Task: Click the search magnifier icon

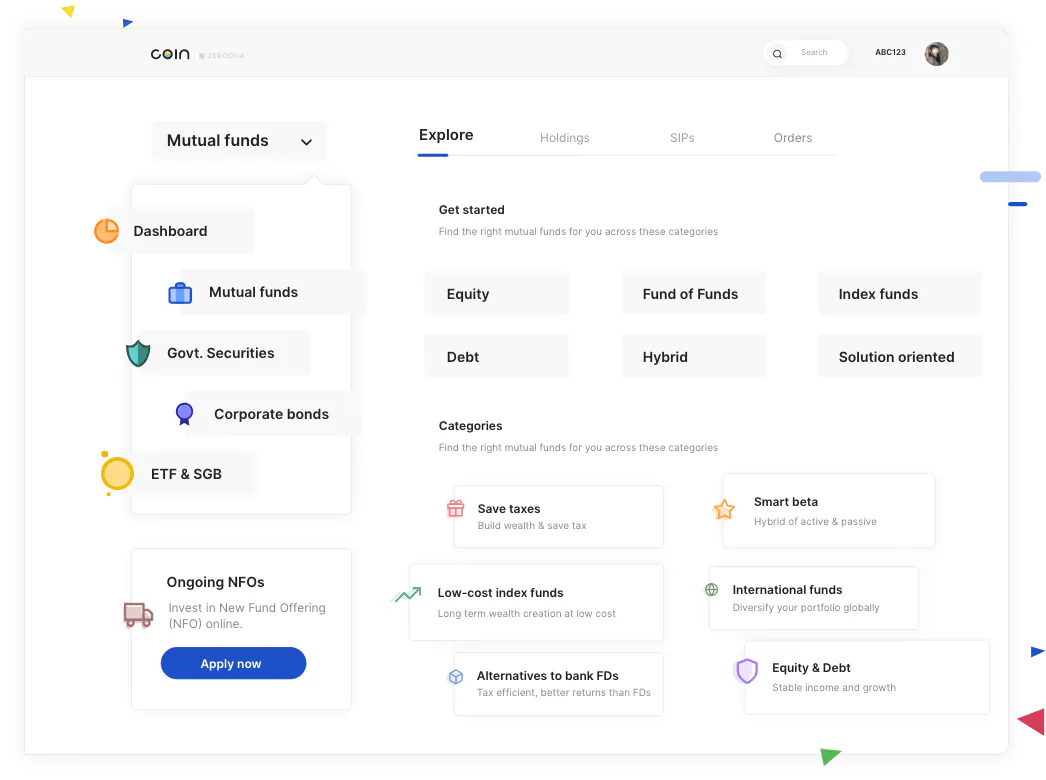Action: [x=777, y=54]
